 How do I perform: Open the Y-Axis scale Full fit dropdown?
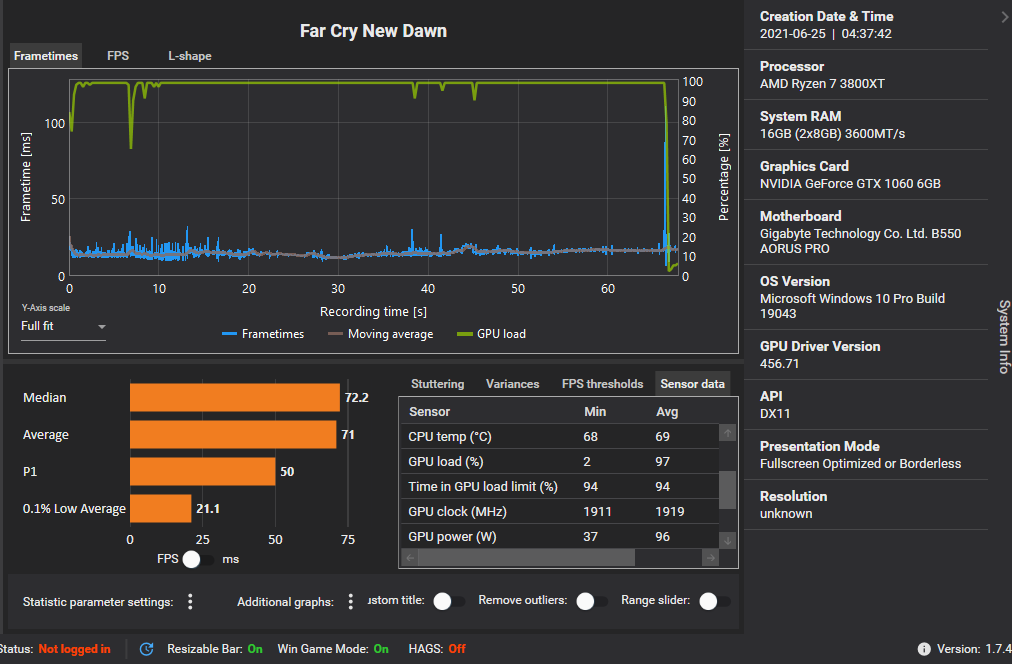pos(63,327)
